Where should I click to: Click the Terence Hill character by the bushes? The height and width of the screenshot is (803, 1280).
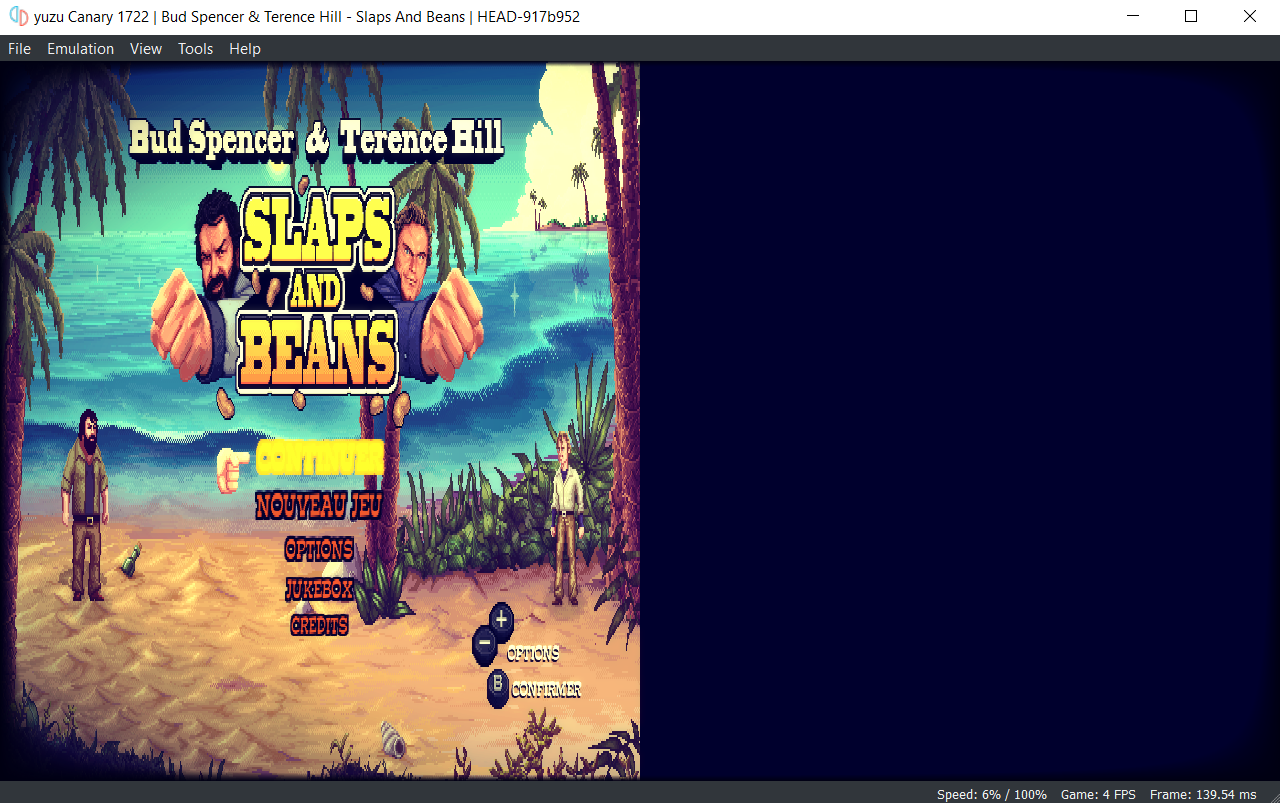point(566,518)
